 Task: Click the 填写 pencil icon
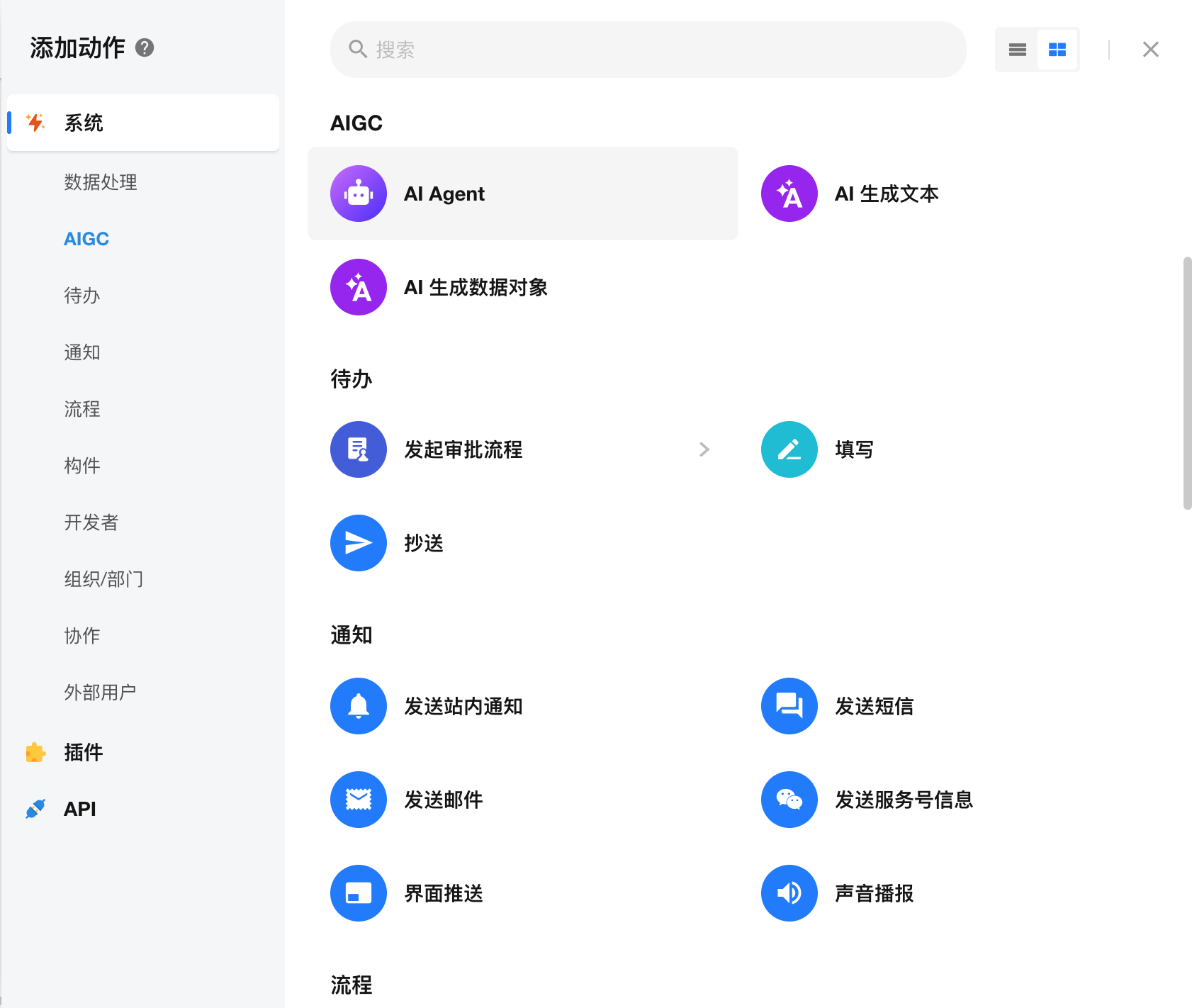click(789, 449)
